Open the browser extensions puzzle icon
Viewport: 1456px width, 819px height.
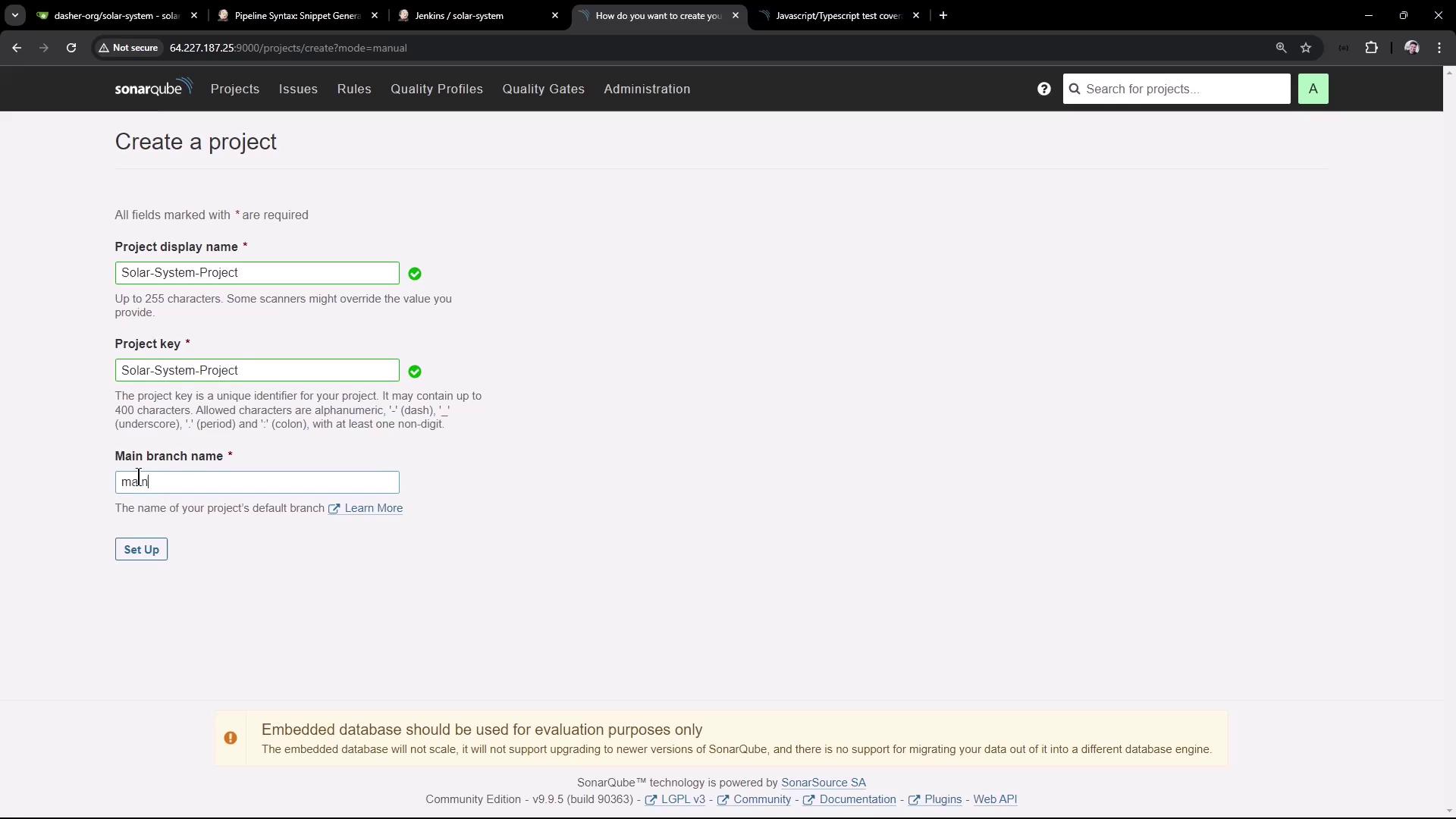point(1371,48)
